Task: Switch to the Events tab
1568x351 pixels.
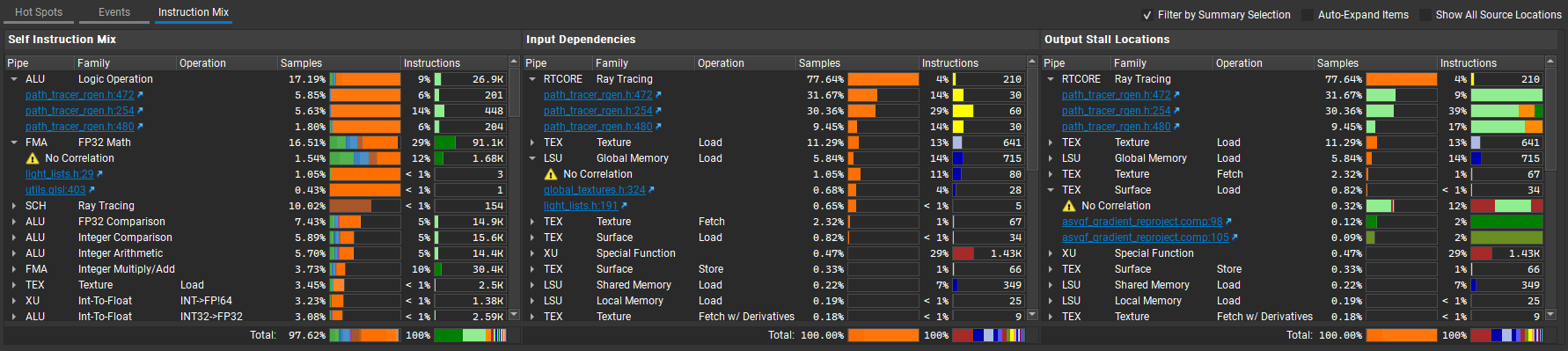Action: (x=114, y=12)
